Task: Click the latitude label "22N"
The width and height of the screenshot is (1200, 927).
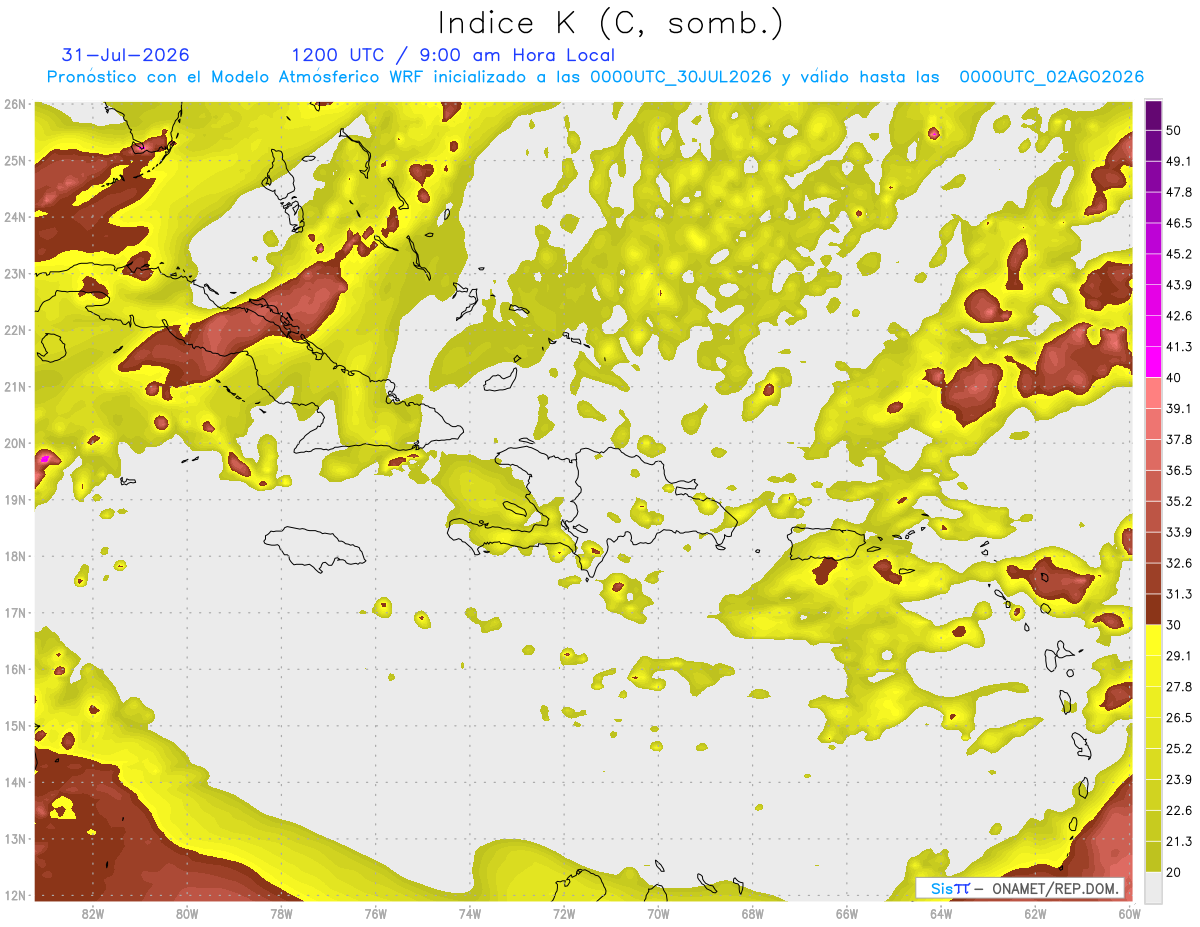Action: coord(14,330)
